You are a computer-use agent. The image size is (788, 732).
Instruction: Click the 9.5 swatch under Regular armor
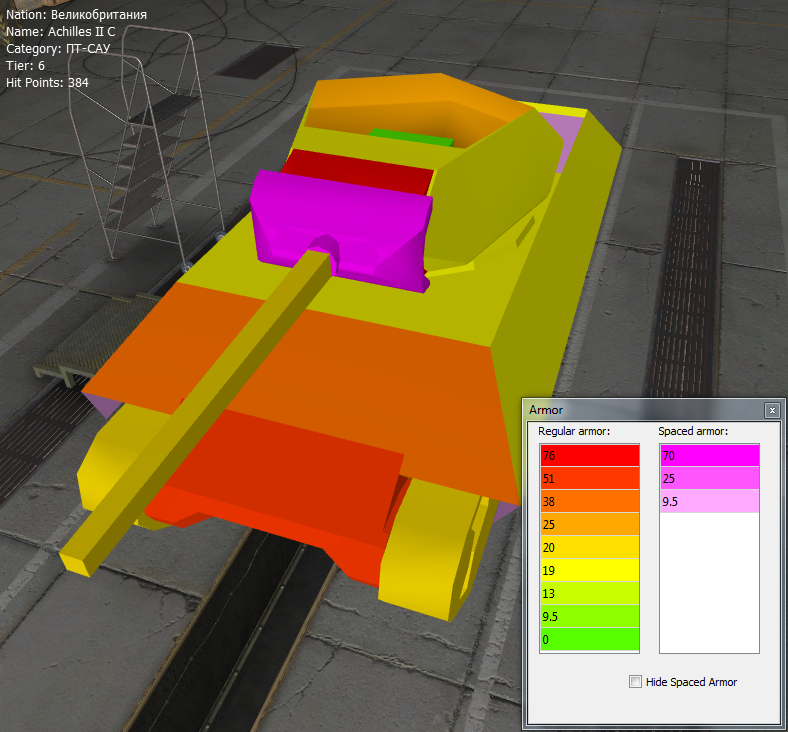point(589,616)
